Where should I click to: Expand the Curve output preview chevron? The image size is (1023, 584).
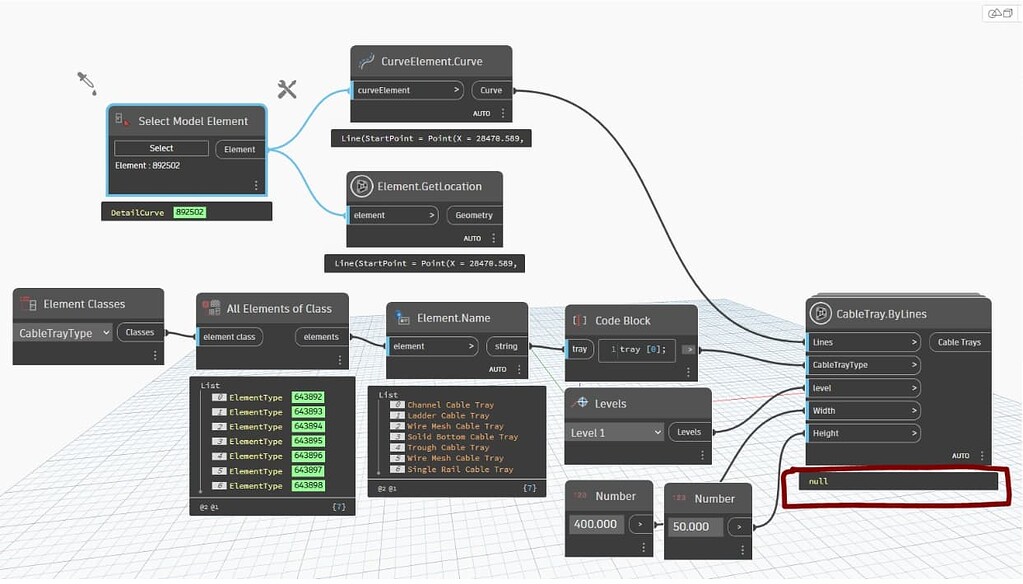459,90
